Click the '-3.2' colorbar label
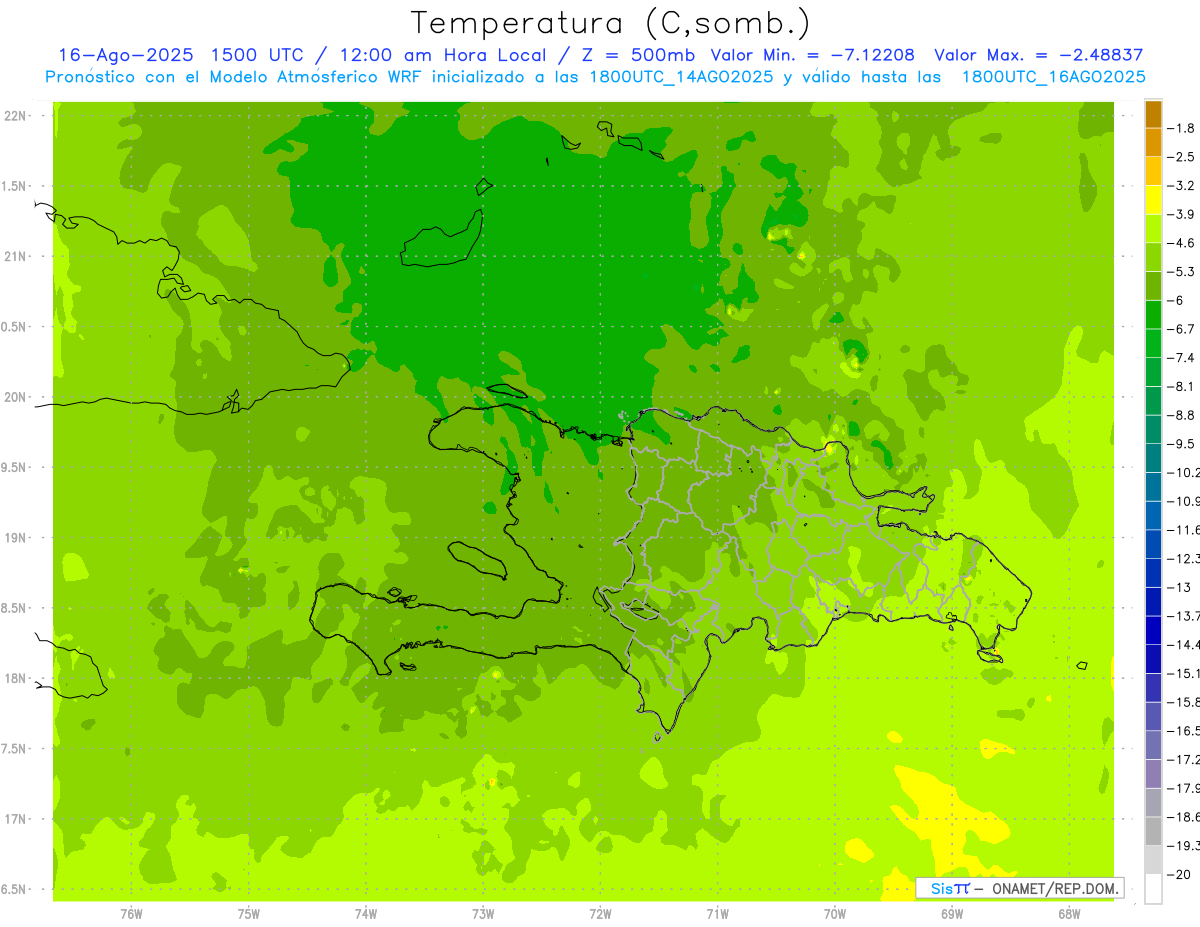Image resolution: width=1200 pixels, height=927 pixels. [x=1182, y=186]
